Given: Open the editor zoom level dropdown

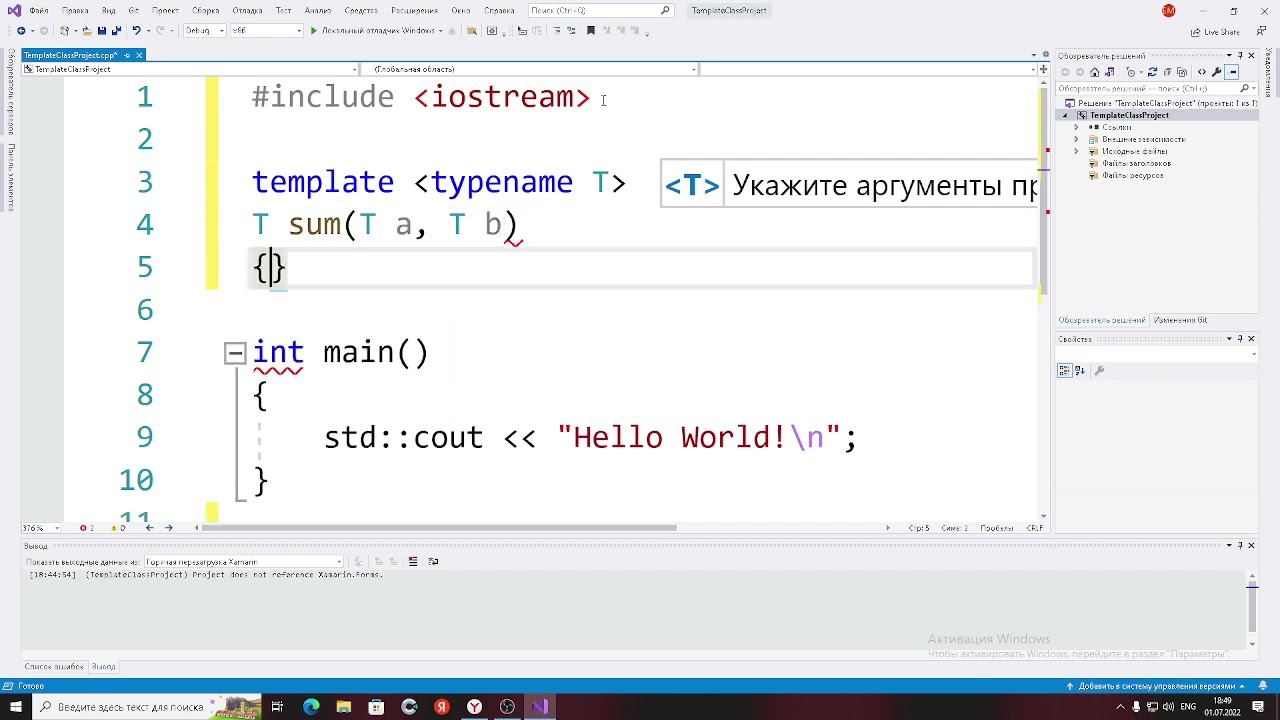Looking at the screenshot, I should 43,528.
